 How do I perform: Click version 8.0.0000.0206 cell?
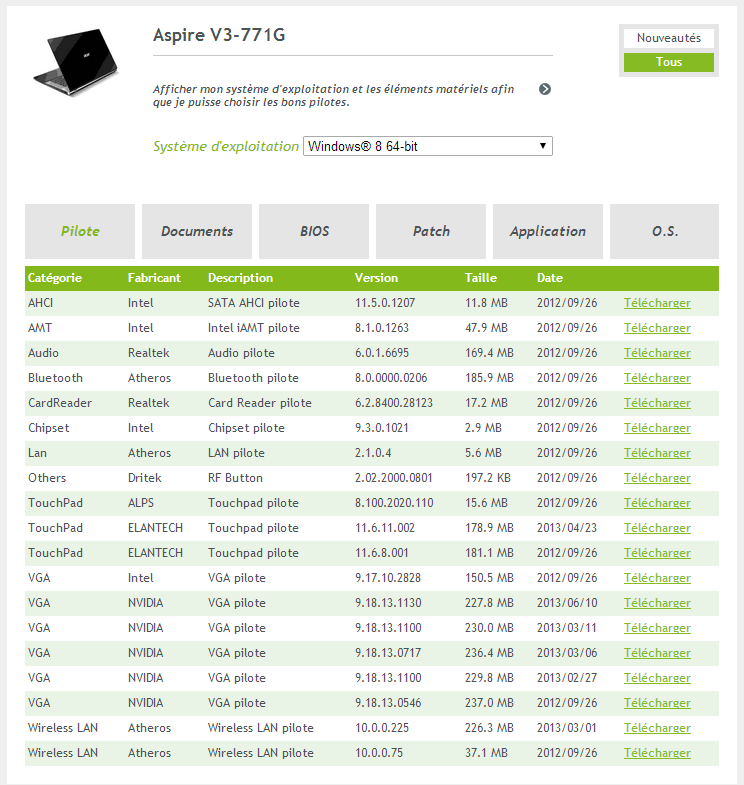point(391,378)
